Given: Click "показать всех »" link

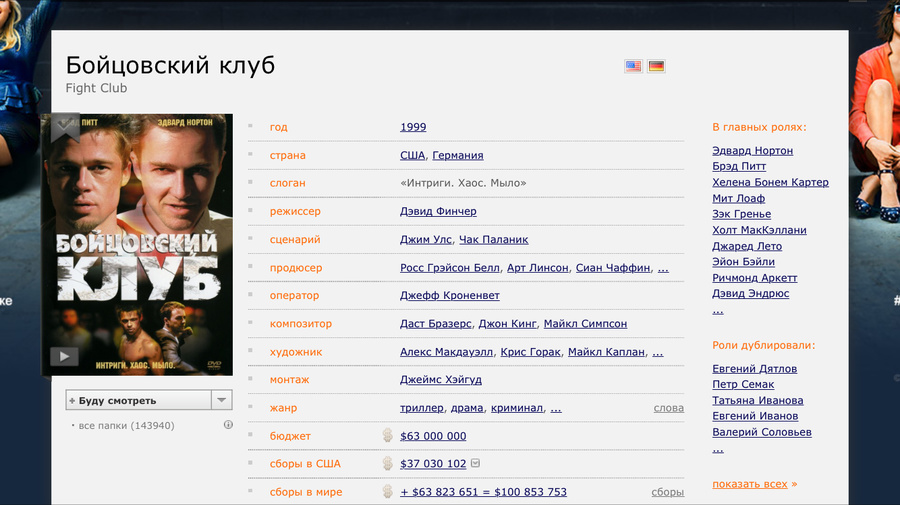Looking at the screenshot, I should 755,484.
